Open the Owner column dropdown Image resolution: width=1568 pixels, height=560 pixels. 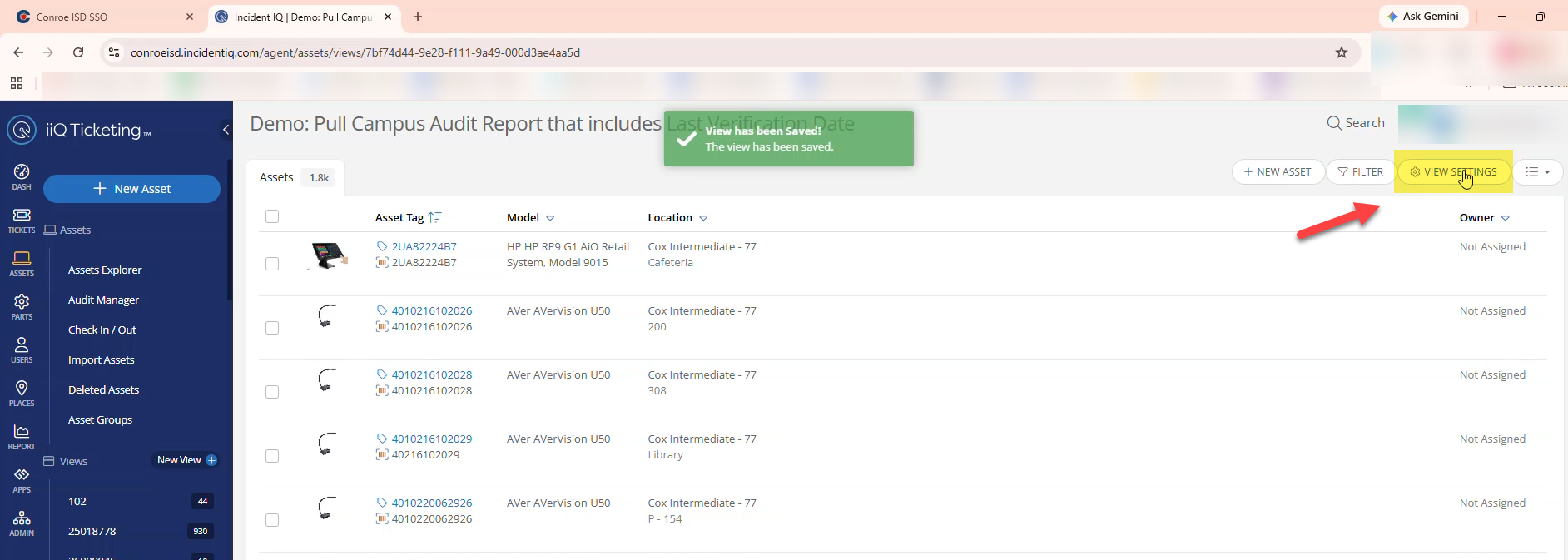click(1506, 218)
